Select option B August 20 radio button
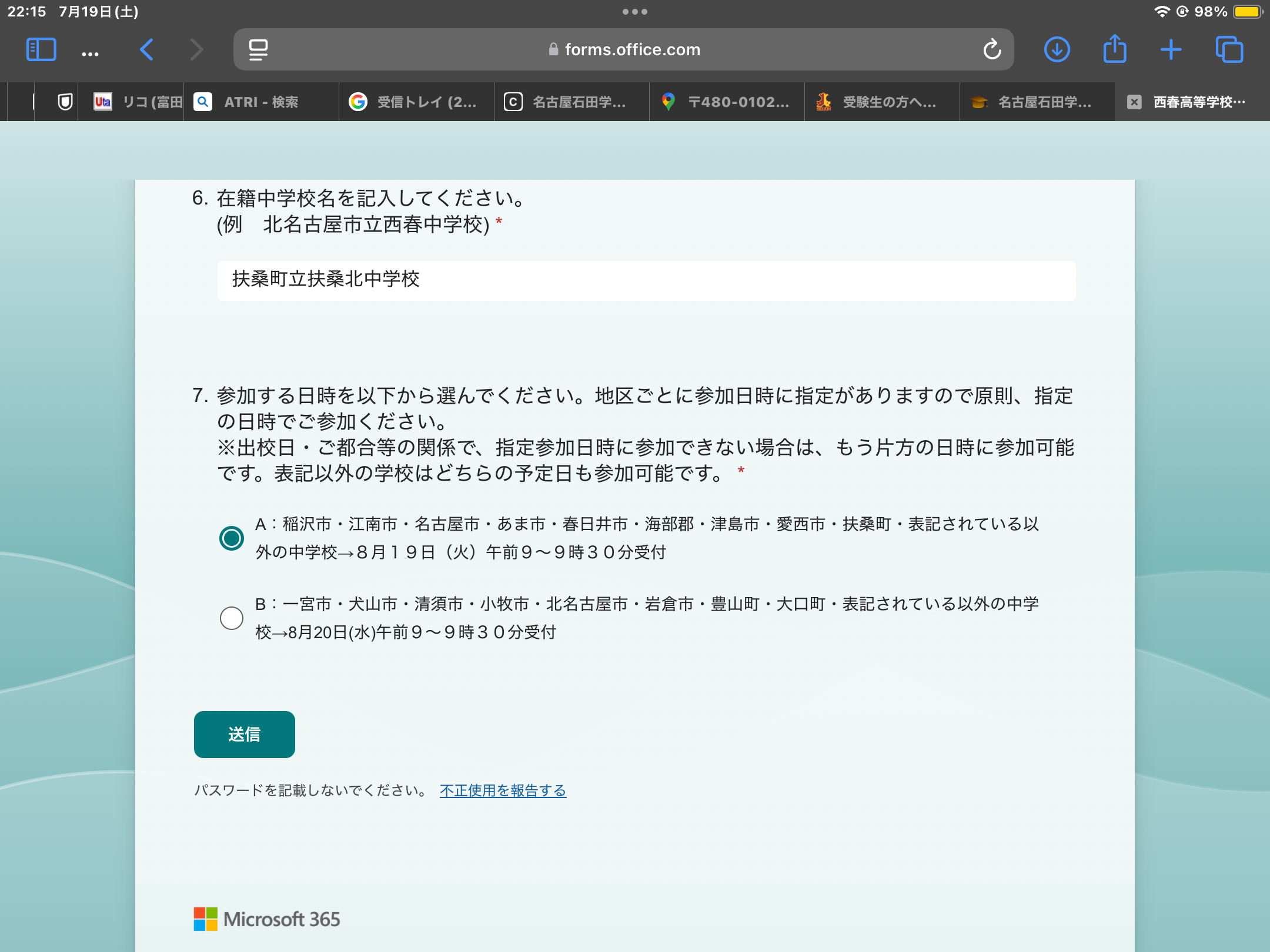The height and width of the screenshot is (952, 1270). coord(232,618)
